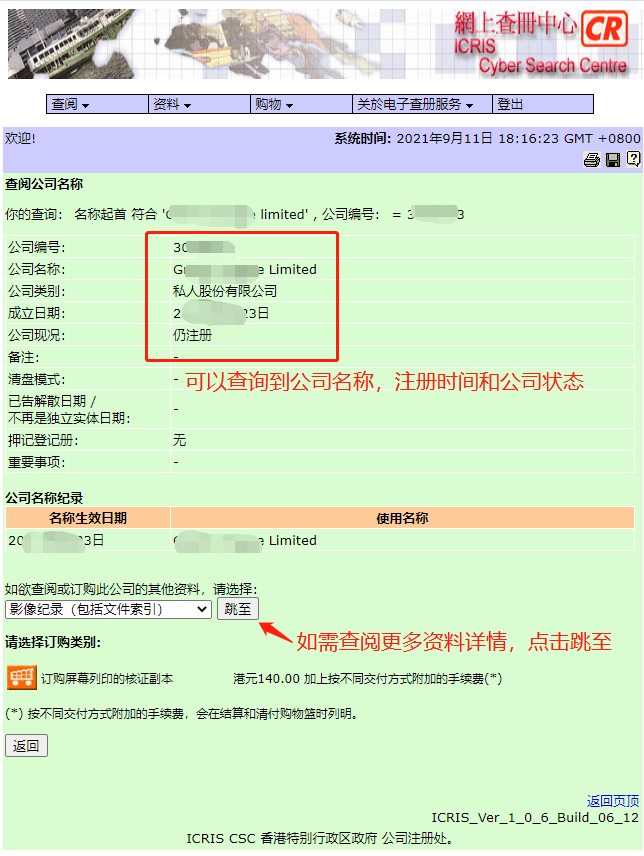This screenshot has height=856, width=644.
Task: Click the 成立日期: label
Action: coord(37,313)
